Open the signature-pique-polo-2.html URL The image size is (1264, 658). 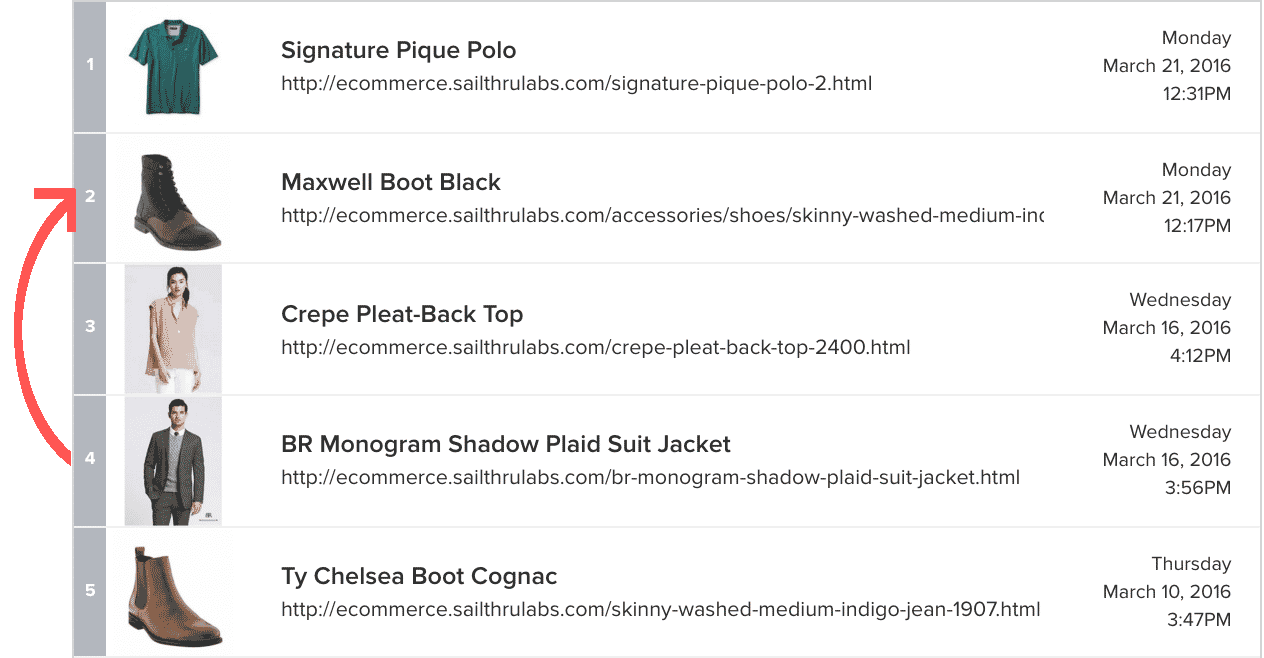click(576, 83)
